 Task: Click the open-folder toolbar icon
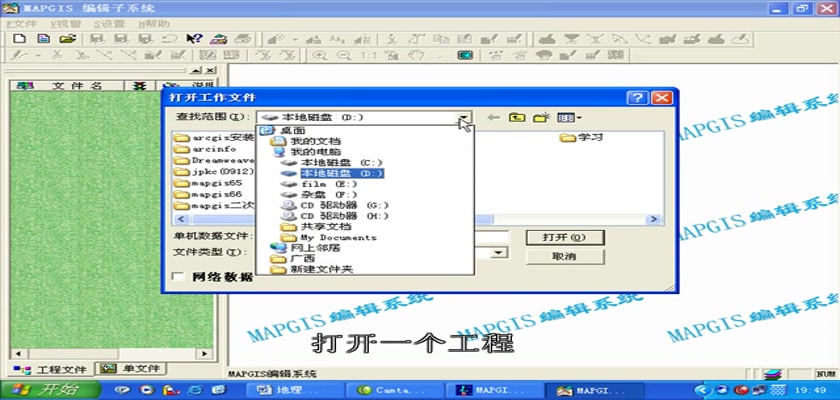pyautogui.click(x=67, y=39)
